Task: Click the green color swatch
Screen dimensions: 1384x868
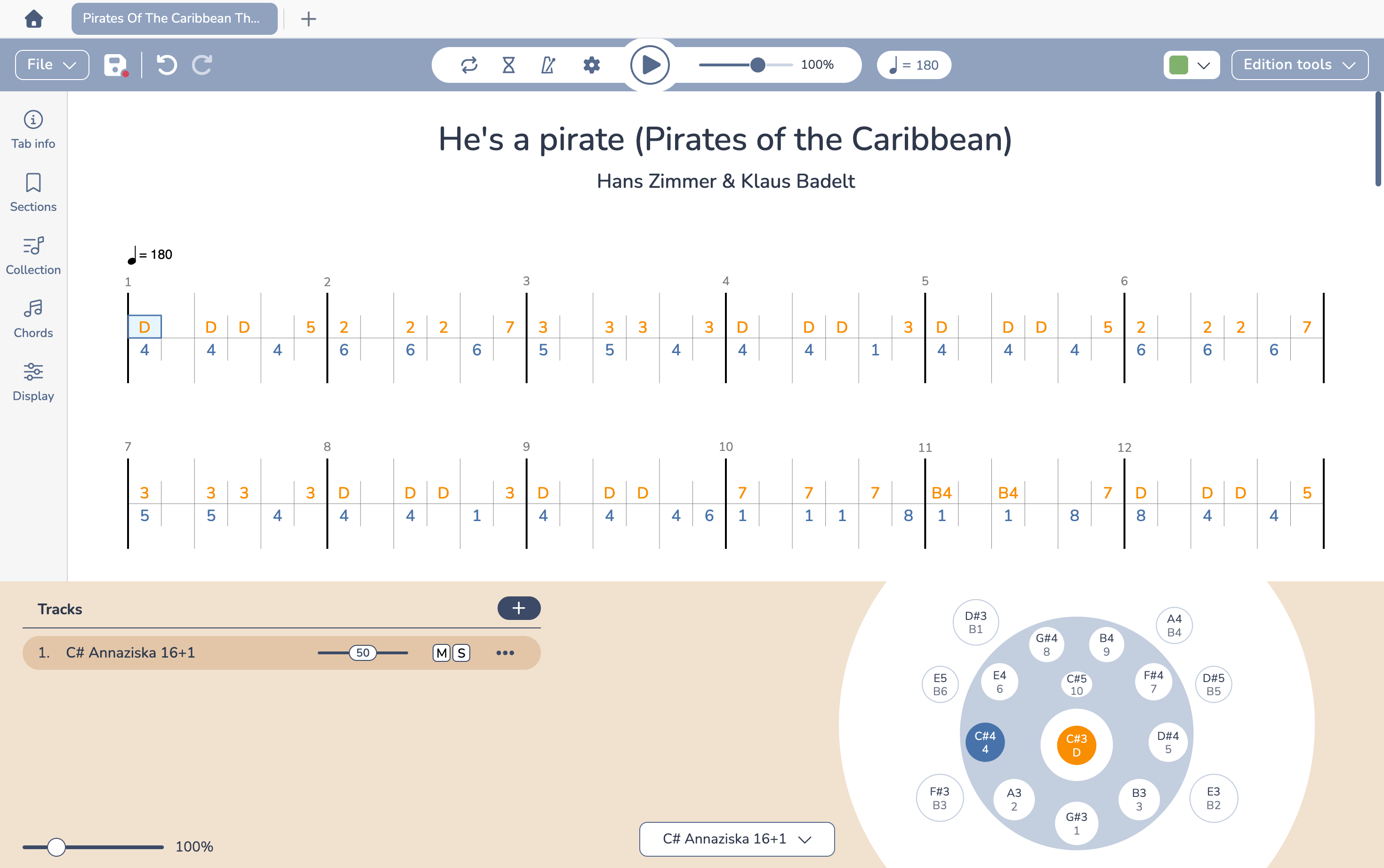Action: [1178, 65]
